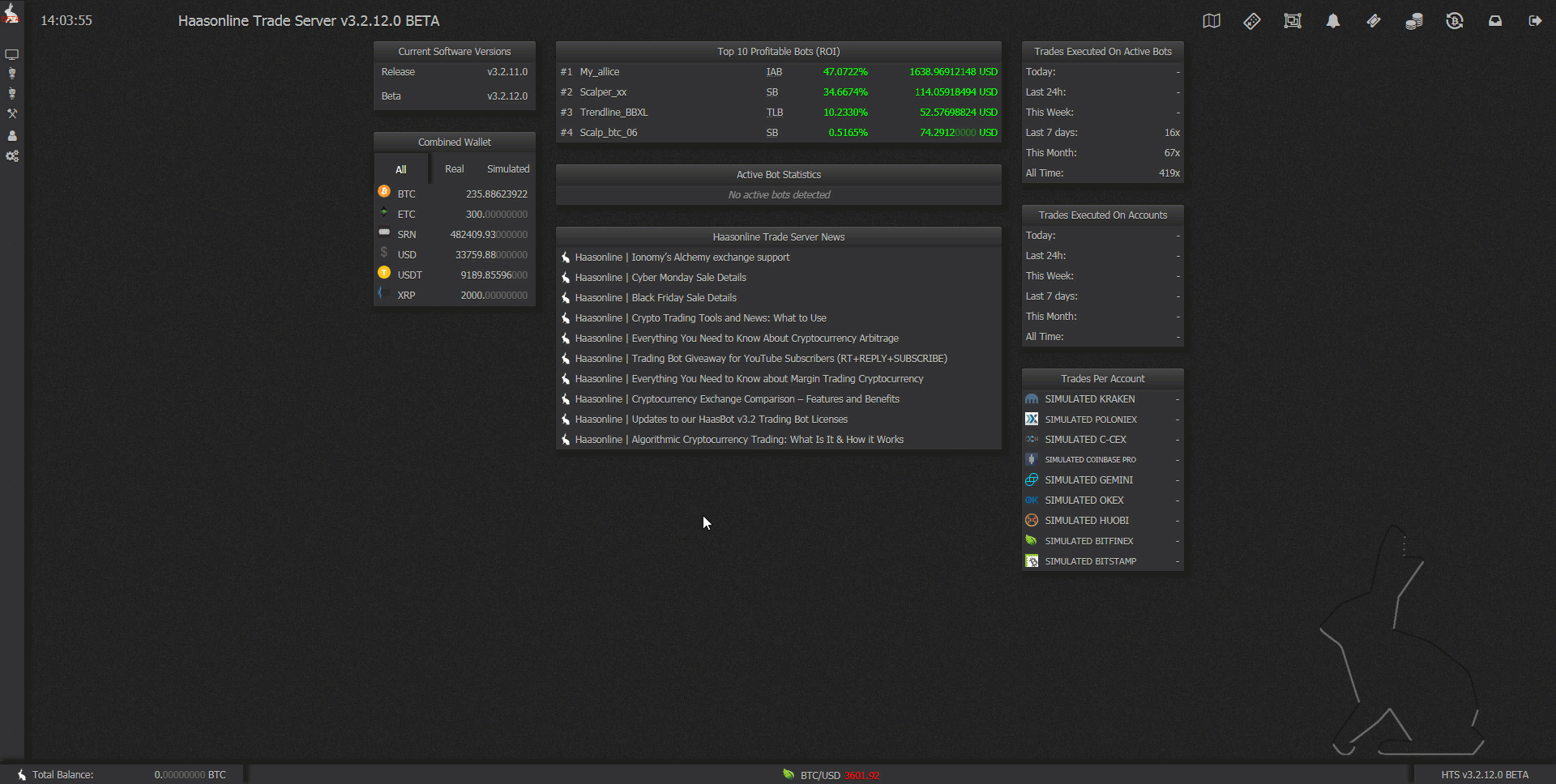
Task: Click the All Time 419x trades value
Action: tap(1169, 173)
